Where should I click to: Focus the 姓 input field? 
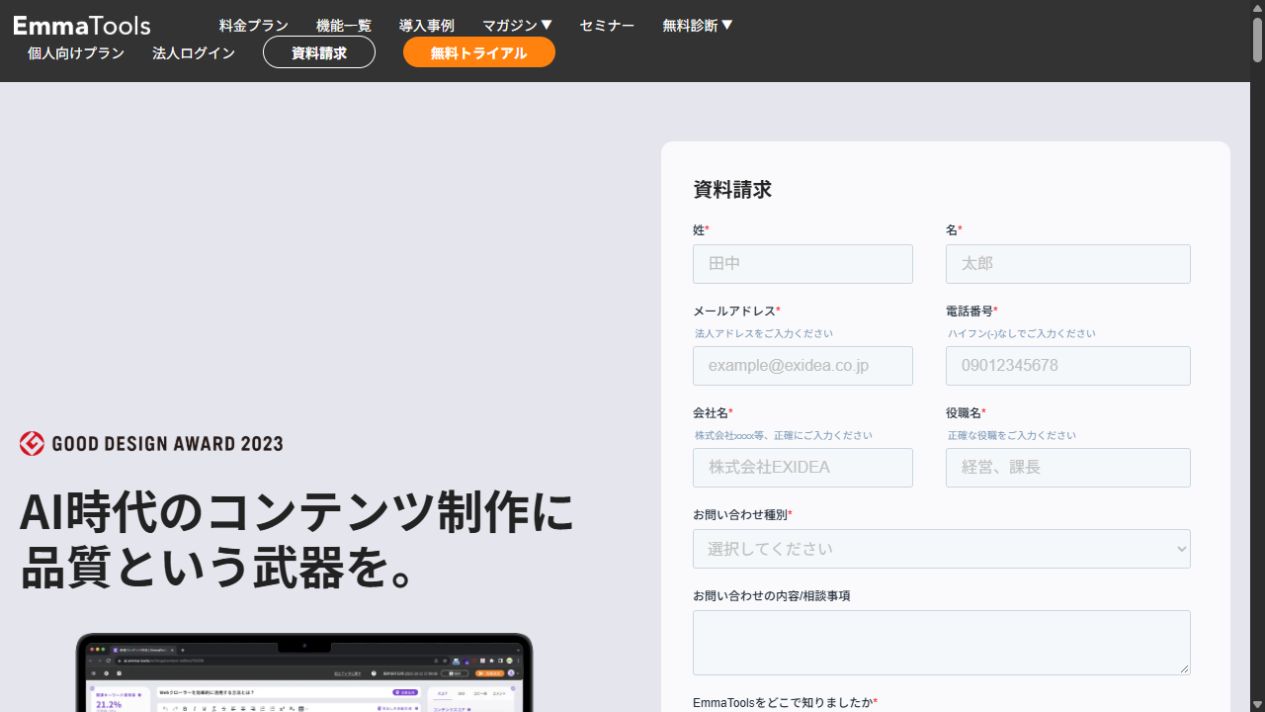point(803,264)
